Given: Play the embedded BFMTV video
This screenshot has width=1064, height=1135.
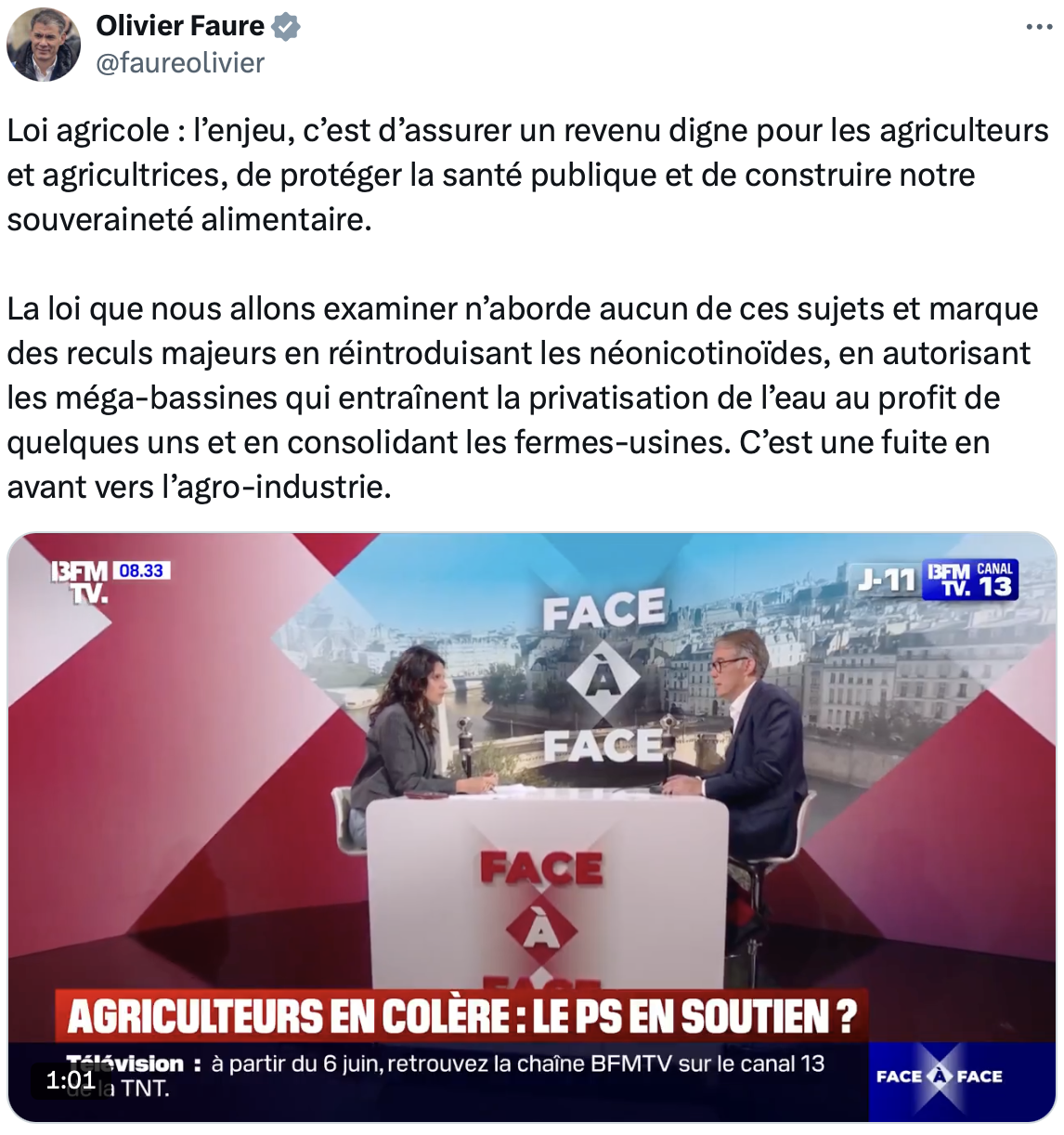Looking at the screenshot, I should [532, 827].
